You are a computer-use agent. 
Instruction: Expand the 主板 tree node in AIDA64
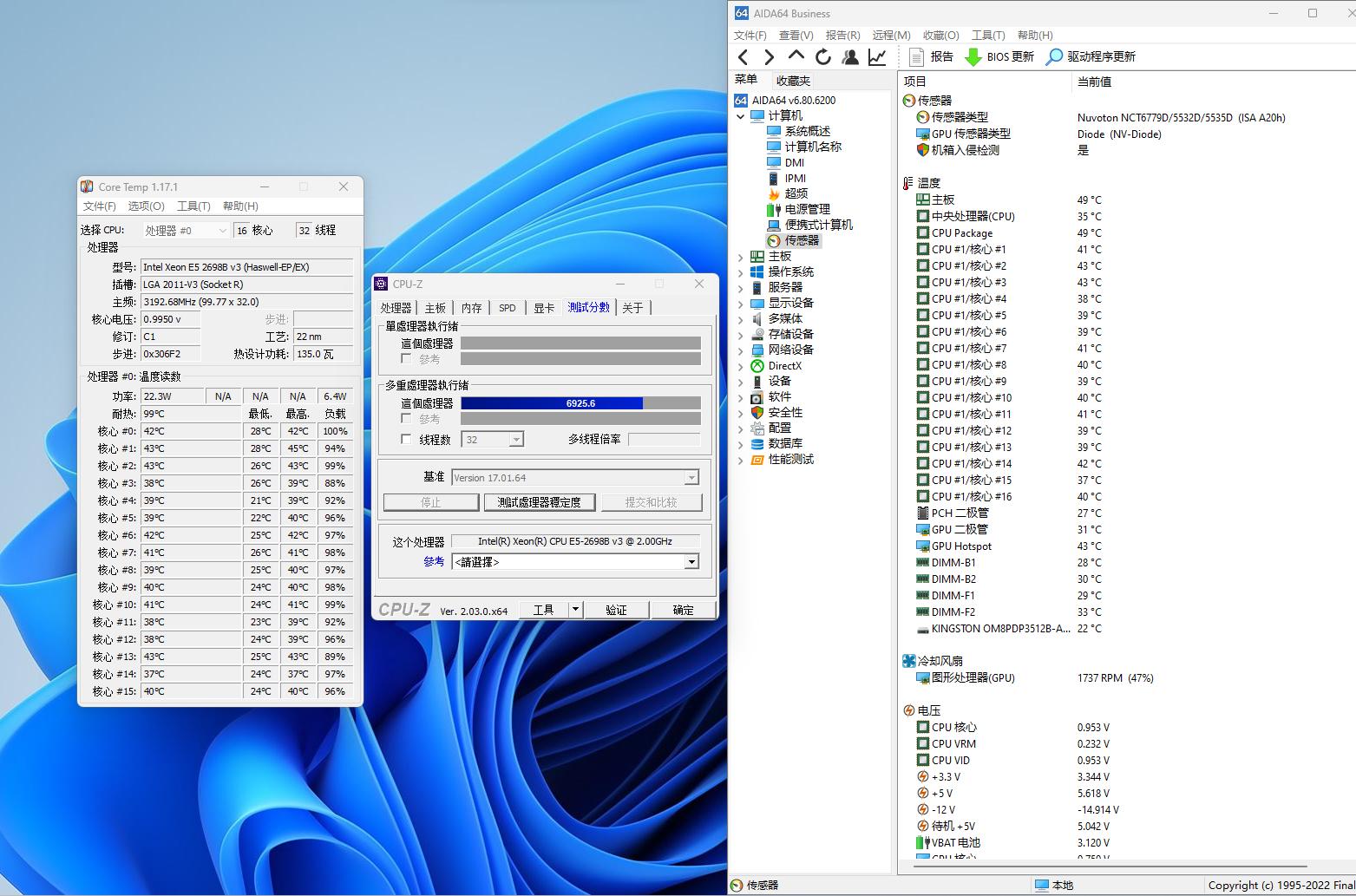point(740,257)
